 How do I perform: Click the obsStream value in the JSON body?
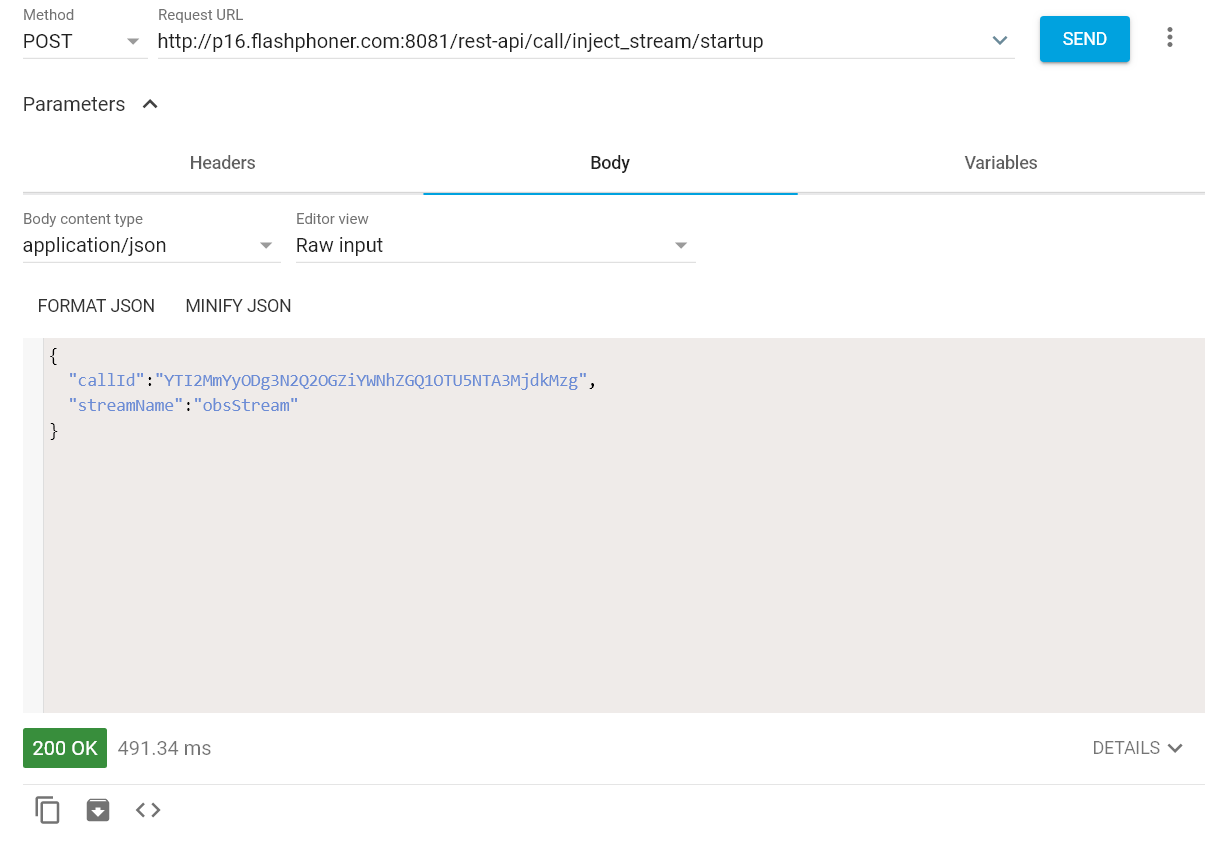click(x=246, y=405)
